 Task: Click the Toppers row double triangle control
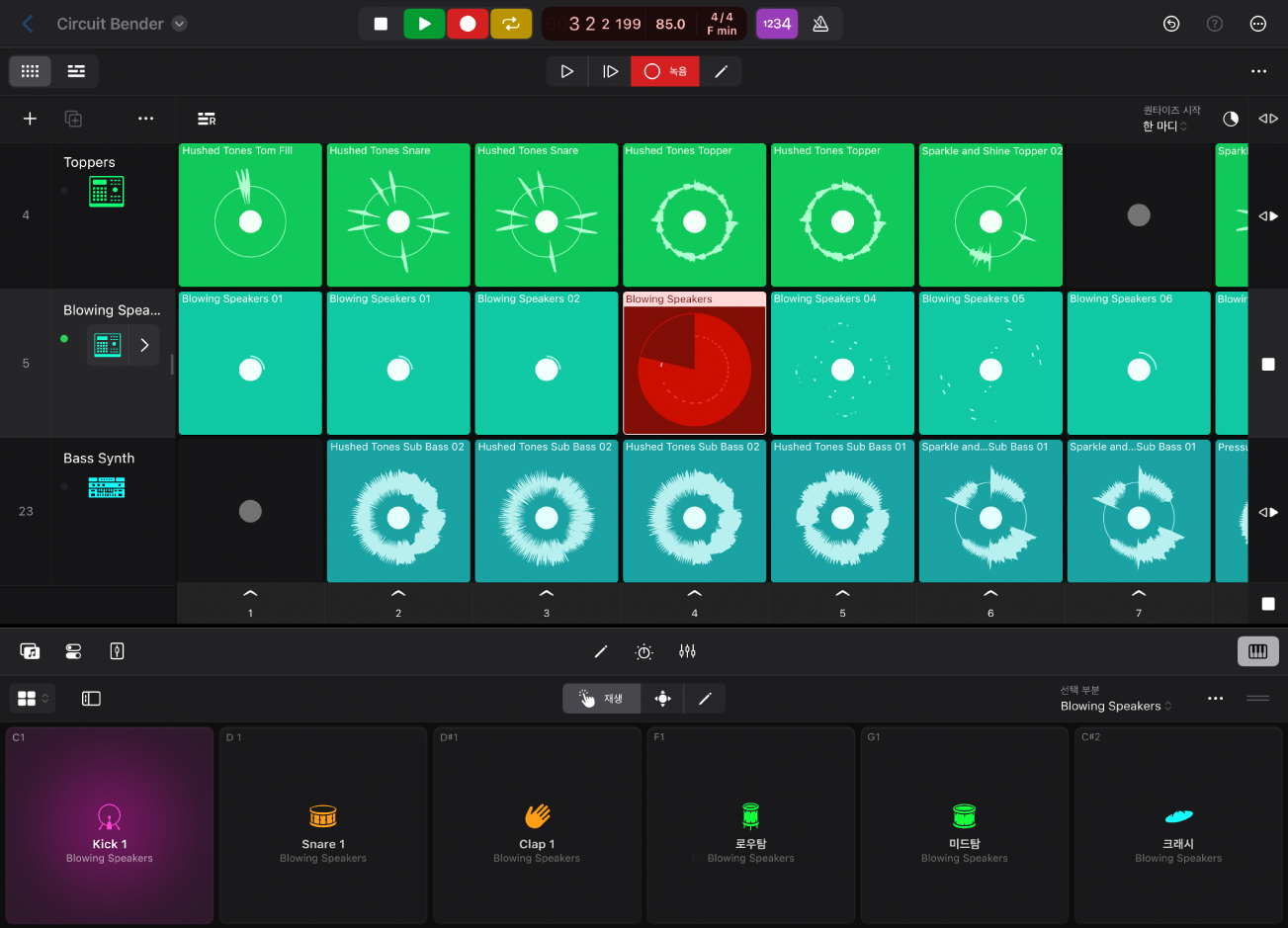(x=1268, y=215)
